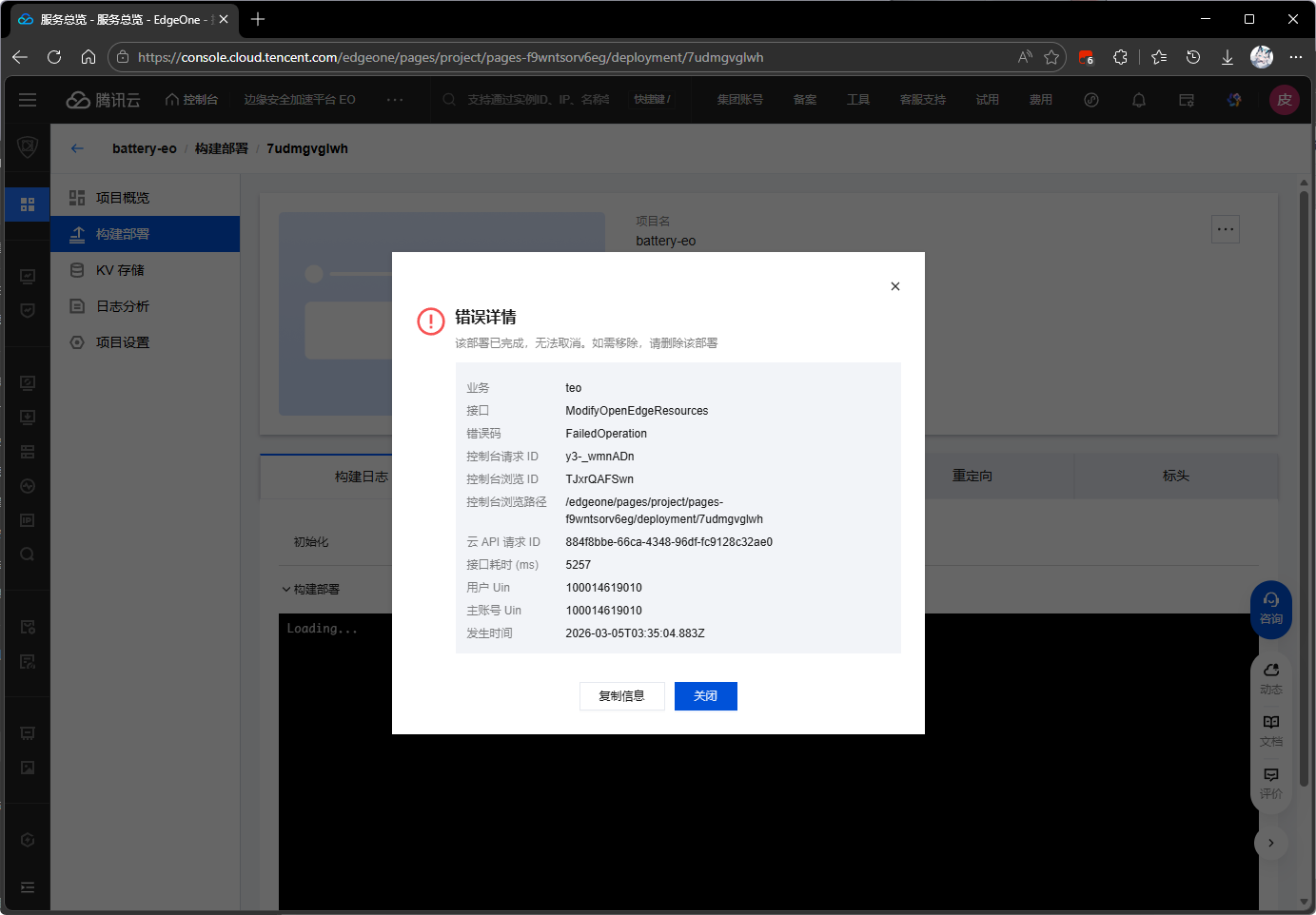Open the notification bell in the top bar
Viewport: 1316px width, 915px height.
point(1138,99)
